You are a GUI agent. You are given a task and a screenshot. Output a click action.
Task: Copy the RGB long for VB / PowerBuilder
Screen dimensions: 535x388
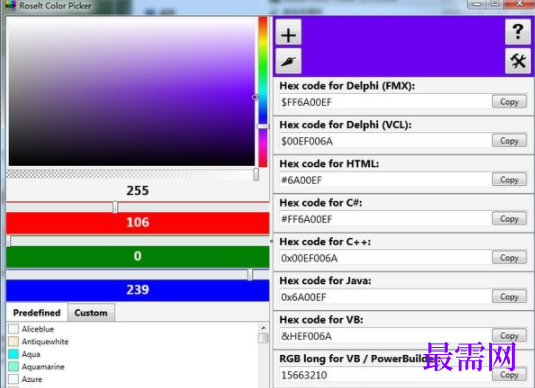[x=509, y=374]
